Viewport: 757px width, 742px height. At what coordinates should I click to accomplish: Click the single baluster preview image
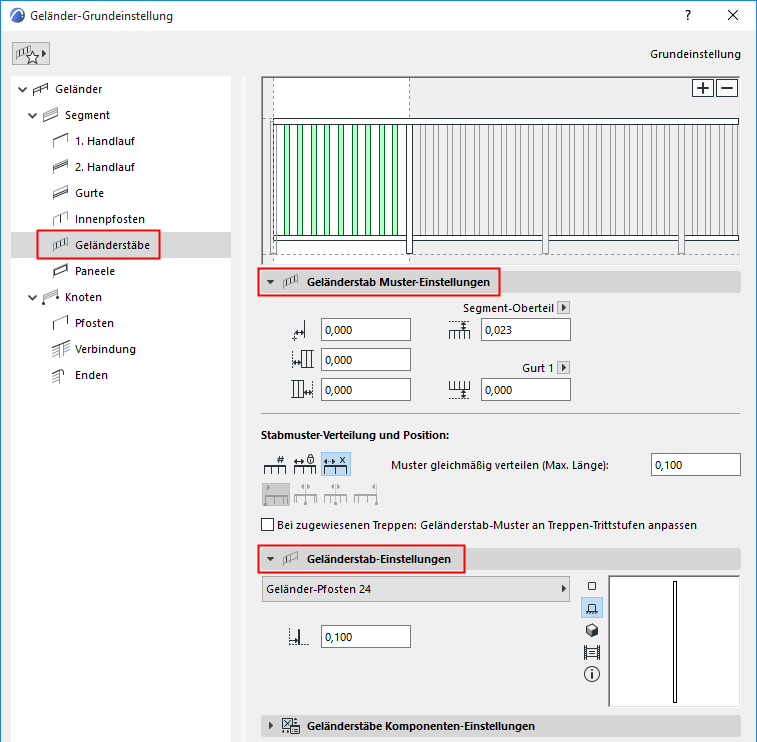pos(674,641)
